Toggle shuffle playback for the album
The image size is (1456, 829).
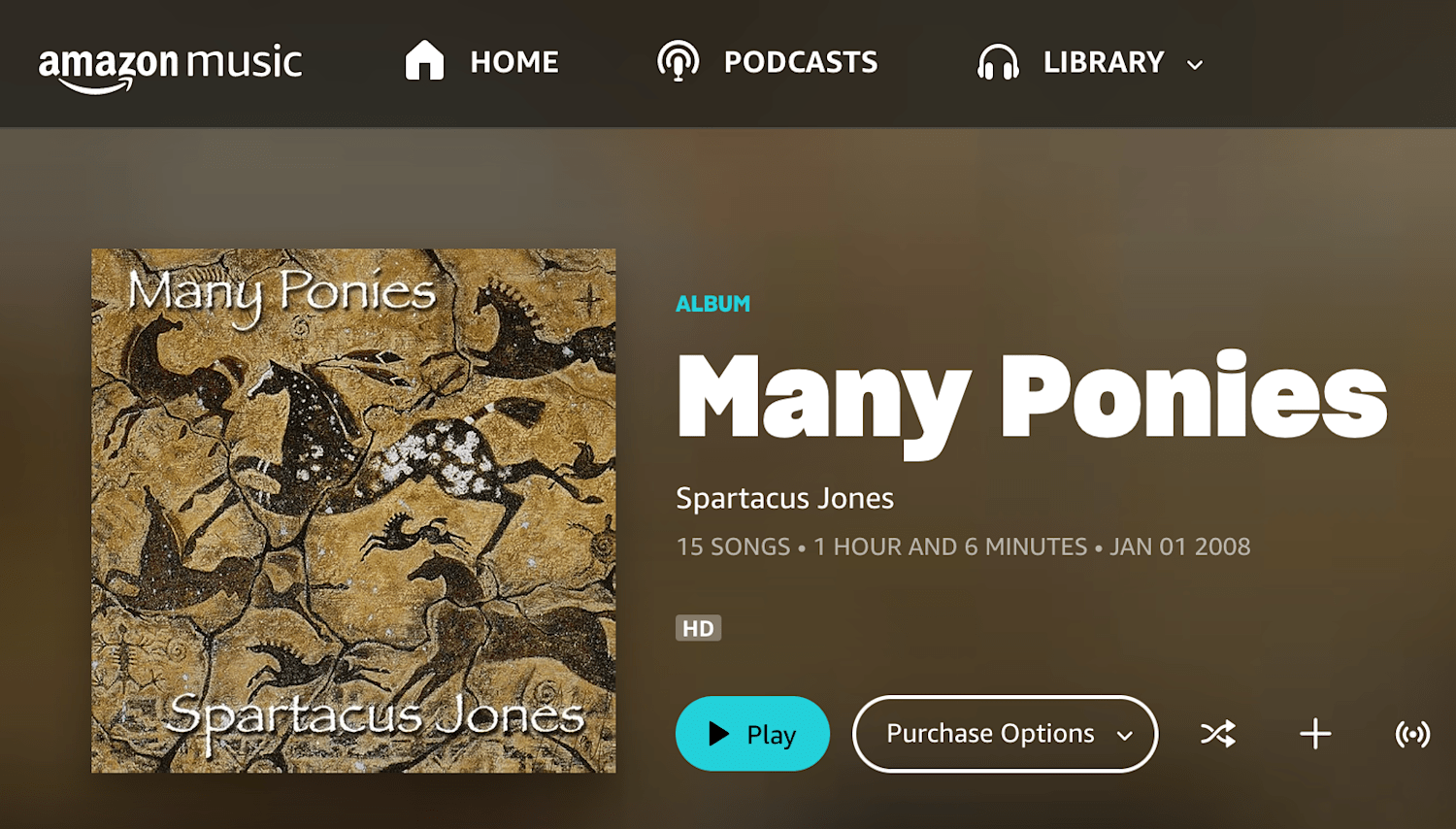click(1218, 734)
